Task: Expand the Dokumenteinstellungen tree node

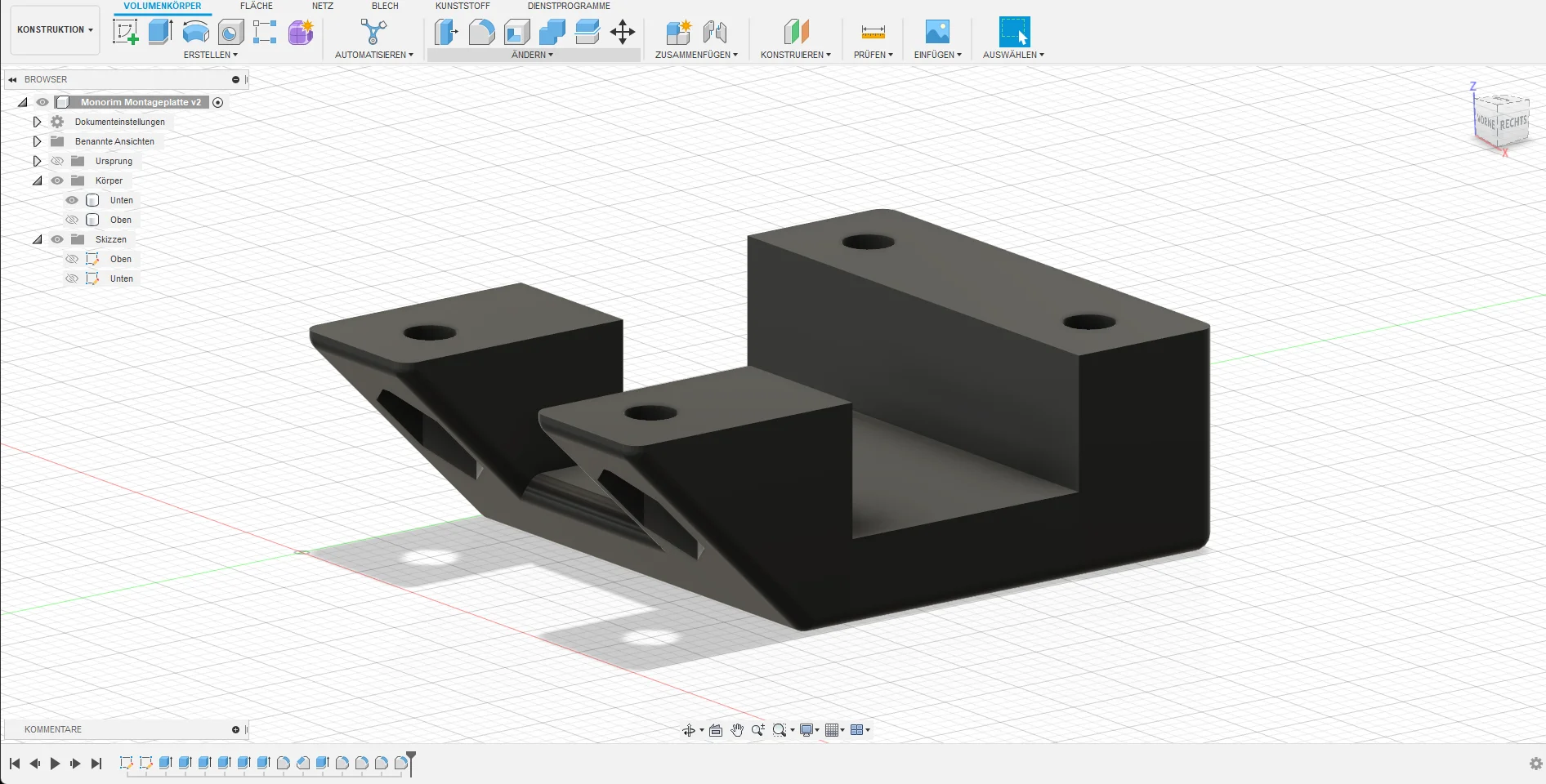Action: 37,122
